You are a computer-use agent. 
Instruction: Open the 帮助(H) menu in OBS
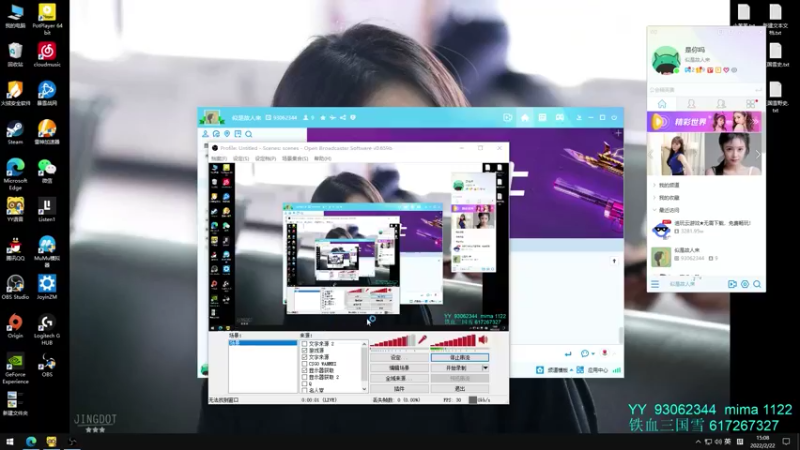tap(322, 159)
